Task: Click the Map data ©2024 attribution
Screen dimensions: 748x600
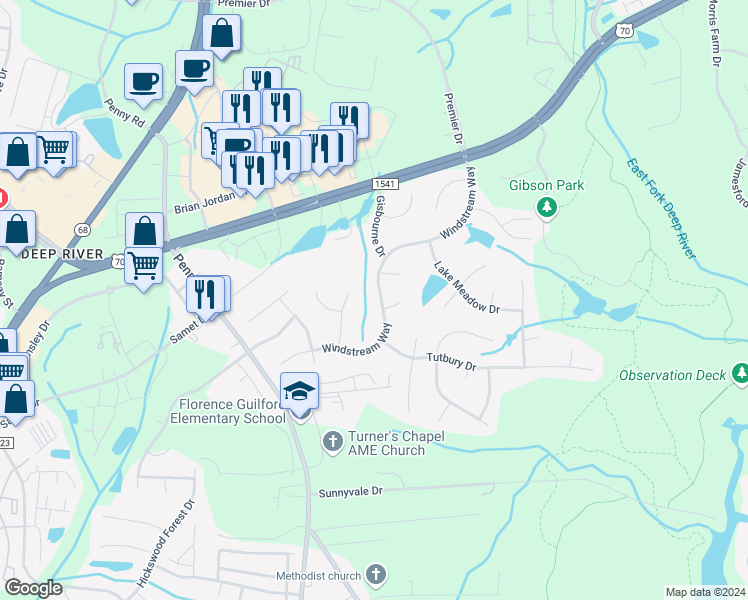Action: (x=706, y=592)
